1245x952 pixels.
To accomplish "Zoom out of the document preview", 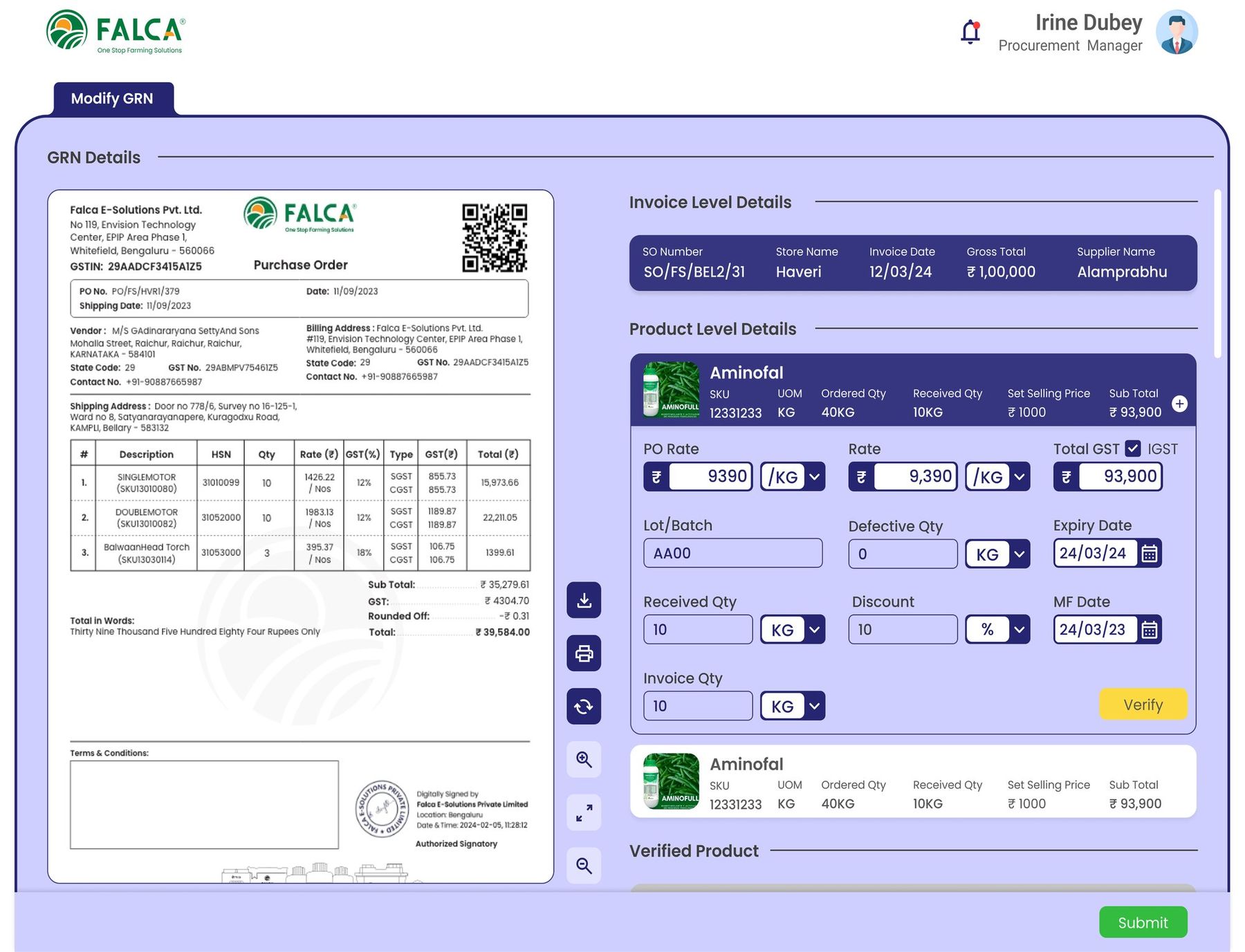I will tap(584, 866).
